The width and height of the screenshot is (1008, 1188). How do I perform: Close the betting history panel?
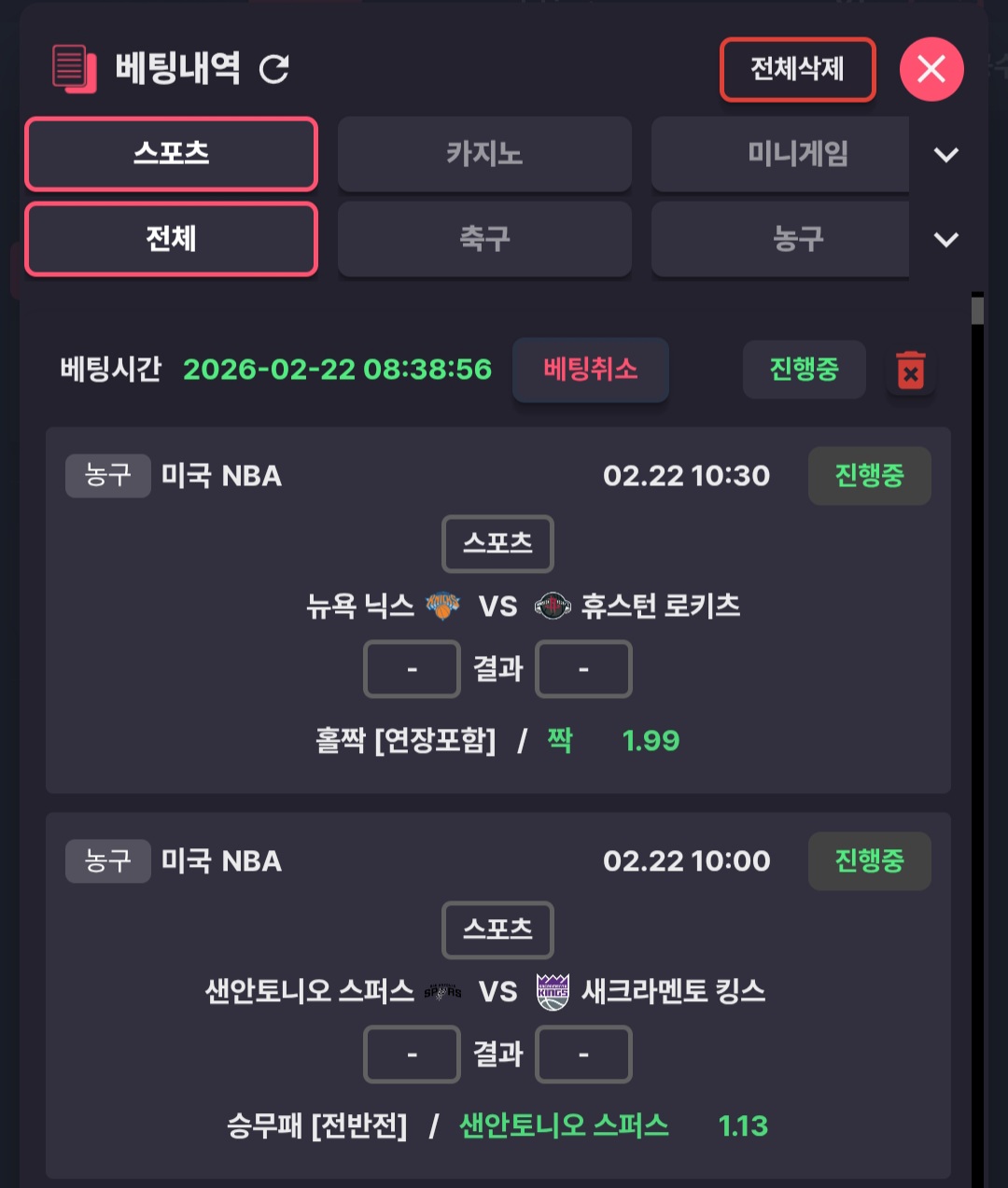click(931, 69)
